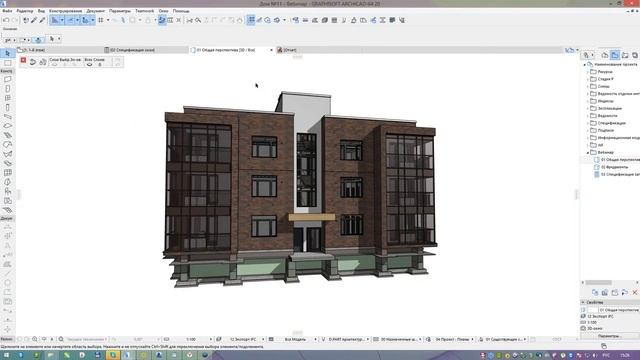Image resolution: width=640 pixels, height=360 pixels.
Task: Select the pick-up parameters eyedropper
Action: [34, 20]
